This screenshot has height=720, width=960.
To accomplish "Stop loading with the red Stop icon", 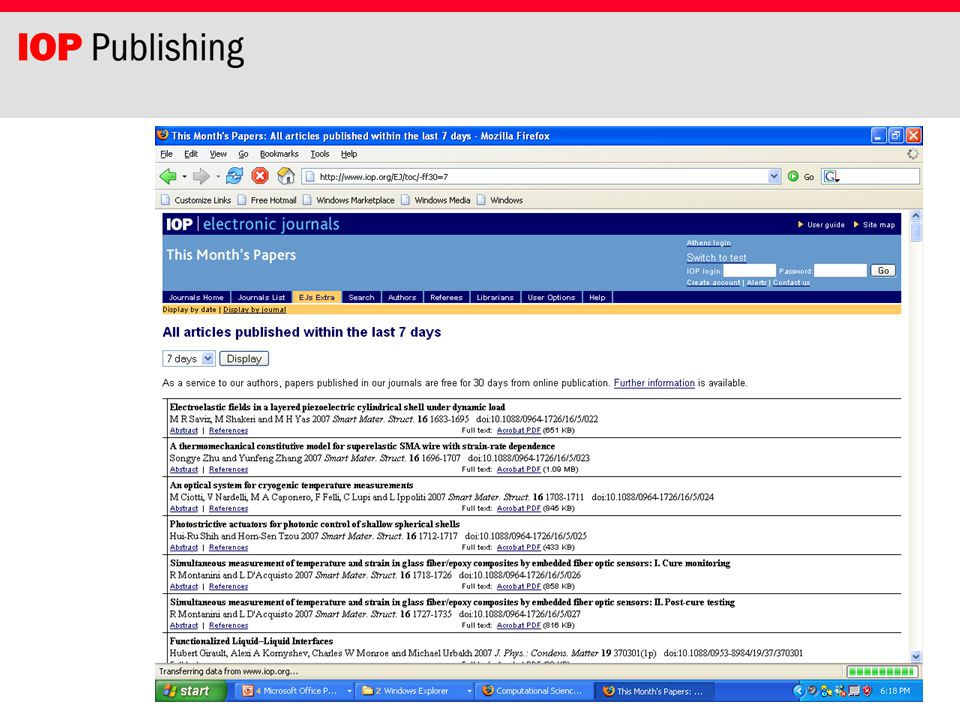I will (260, 176).
